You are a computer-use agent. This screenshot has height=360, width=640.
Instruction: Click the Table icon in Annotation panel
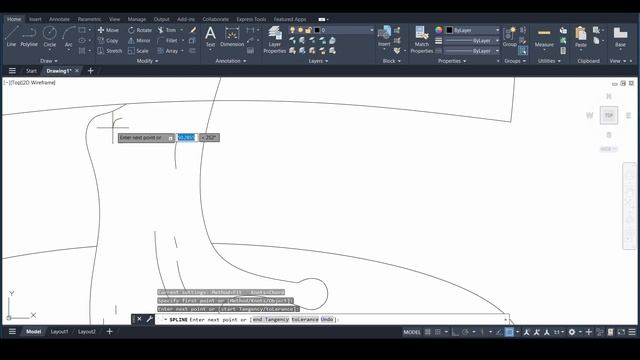[251, 51]
